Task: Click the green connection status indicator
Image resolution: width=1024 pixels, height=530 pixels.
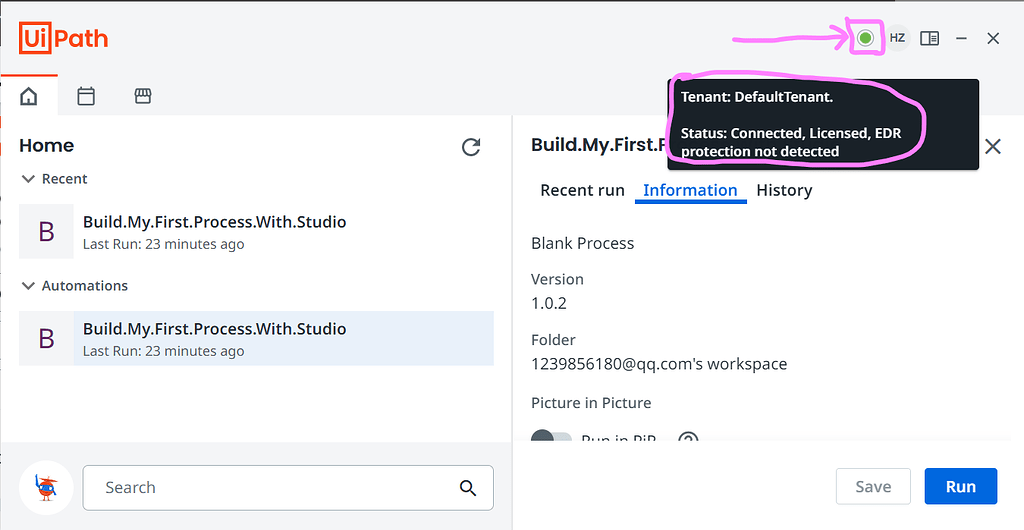Action: point(865,38)
